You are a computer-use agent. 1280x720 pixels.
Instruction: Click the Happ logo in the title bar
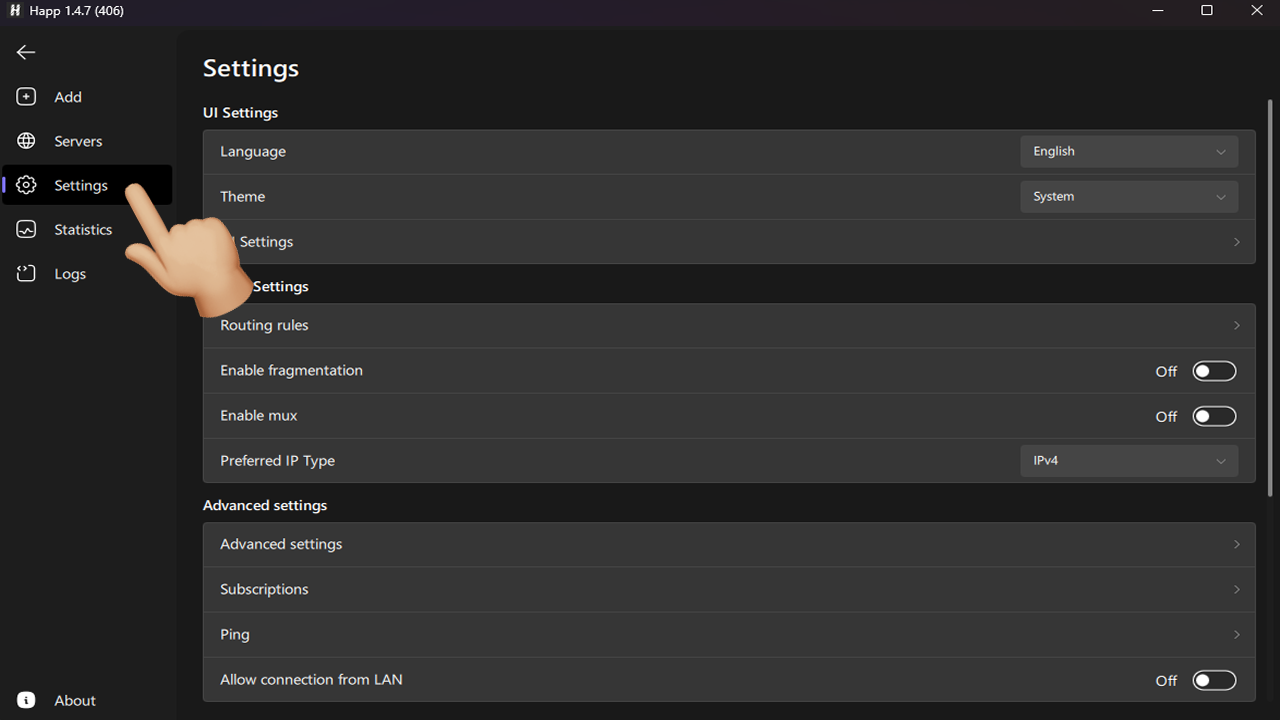click(x=14, y=10)
